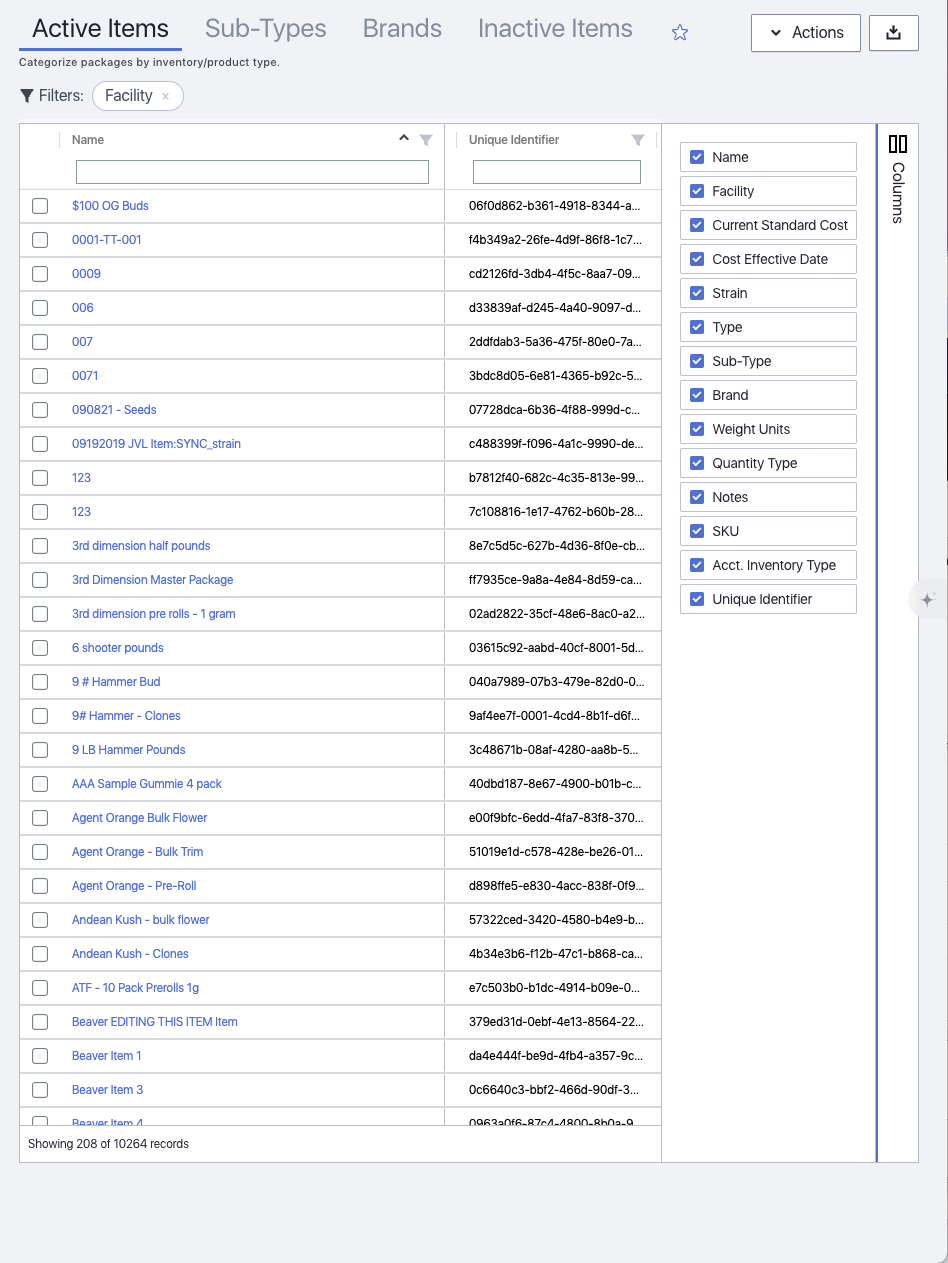Click the sparkle assistant icon at right edge
This screenshot has height=1263, width=948.
coord(927,600)
